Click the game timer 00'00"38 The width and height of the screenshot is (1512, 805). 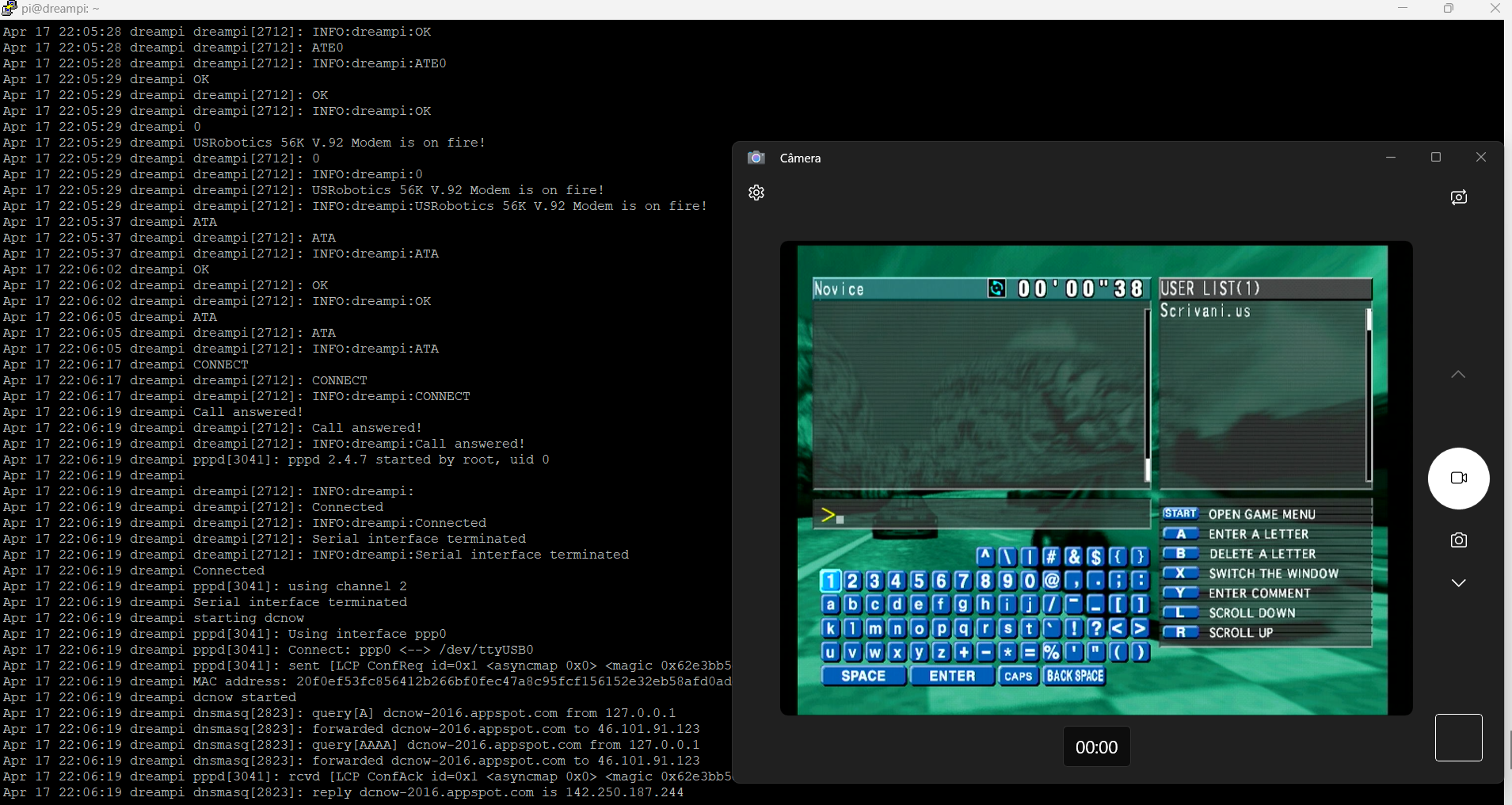(1080, 289)
